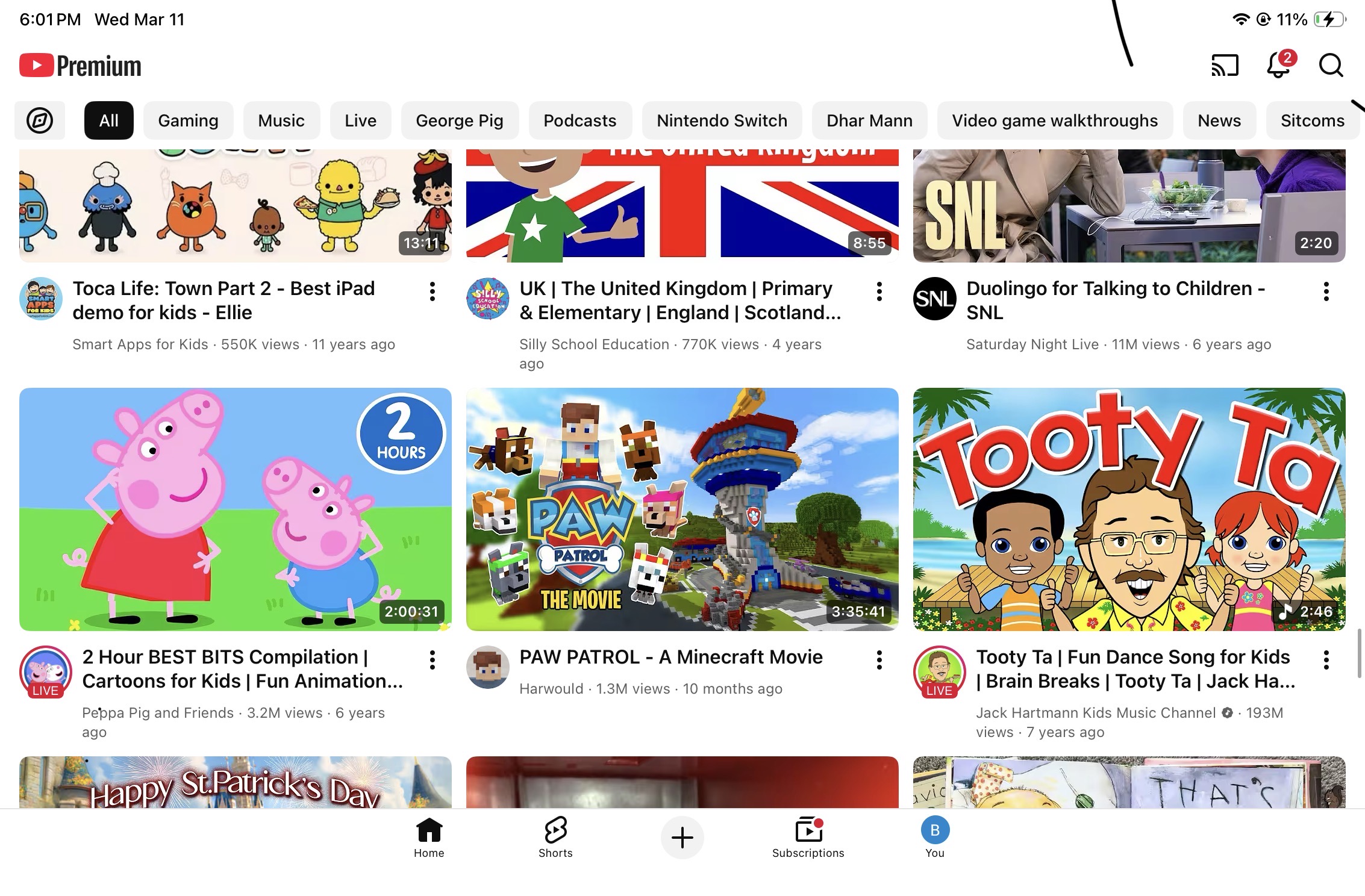Select the George Pig filter chip
Viewport: 1365px width, 896px height.
point(460,120)
